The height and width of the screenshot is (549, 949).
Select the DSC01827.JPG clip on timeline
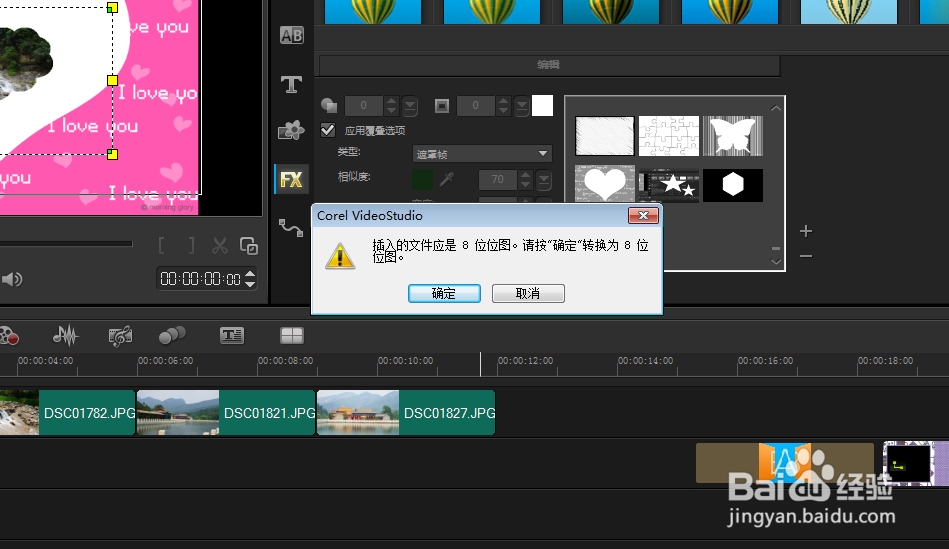(x=406, y=413)
